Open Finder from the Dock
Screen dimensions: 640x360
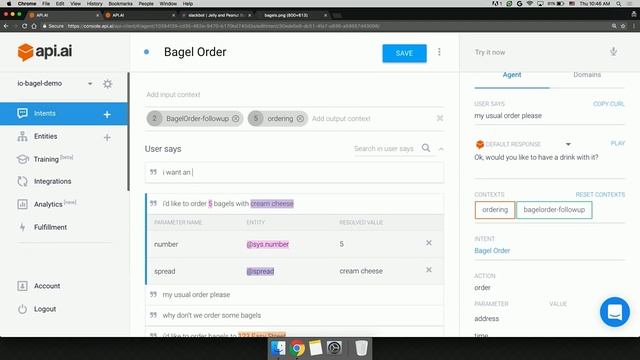tap(278, 348)
